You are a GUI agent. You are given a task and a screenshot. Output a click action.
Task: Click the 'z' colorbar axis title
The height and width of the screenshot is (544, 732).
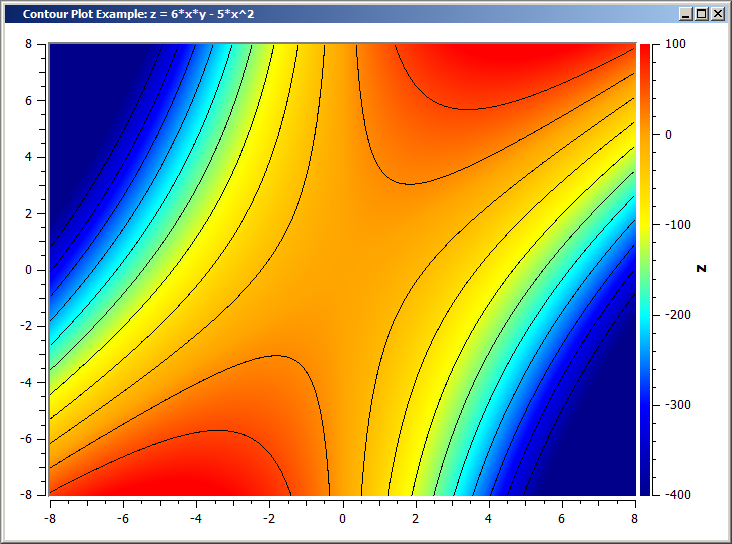click(702, 268)
